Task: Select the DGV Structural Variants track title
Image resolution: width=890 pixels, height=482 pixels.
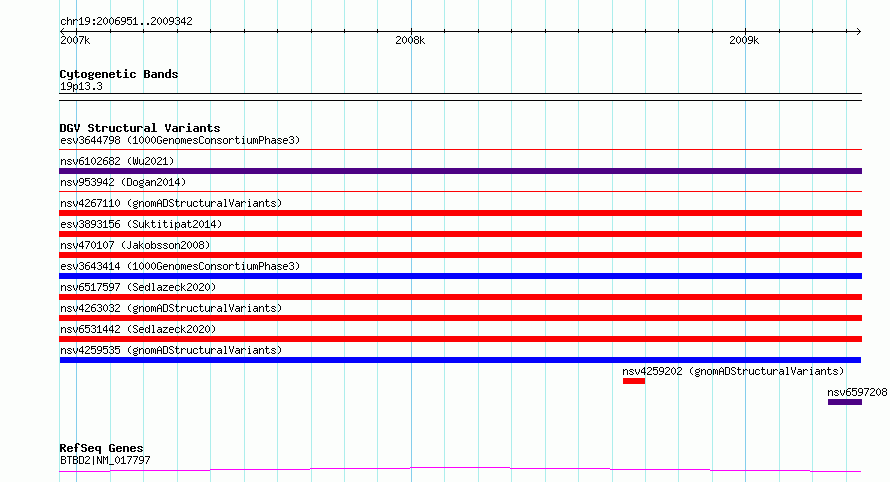Action: (x=140, y=128)
